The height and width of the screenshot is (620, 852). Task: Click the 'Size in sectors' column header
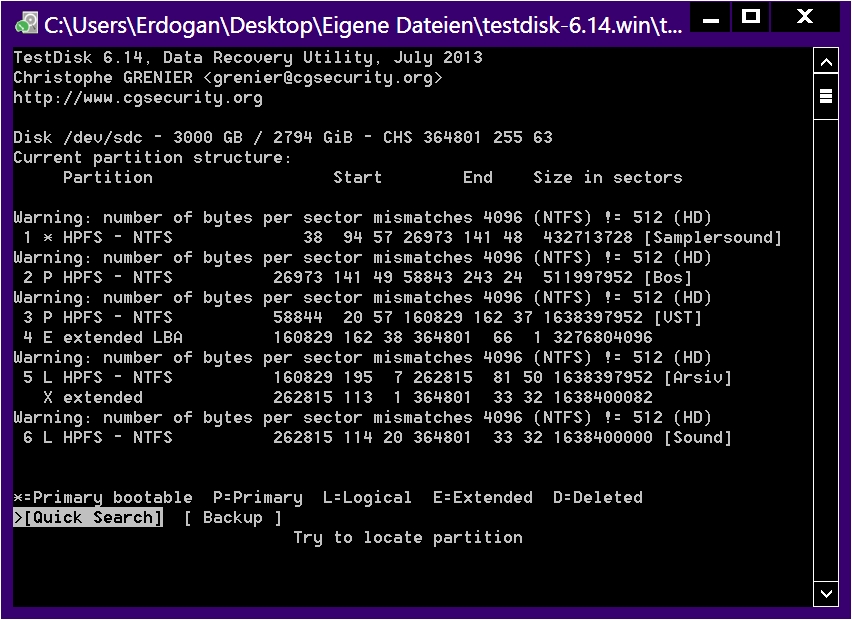tap(607, 178)
